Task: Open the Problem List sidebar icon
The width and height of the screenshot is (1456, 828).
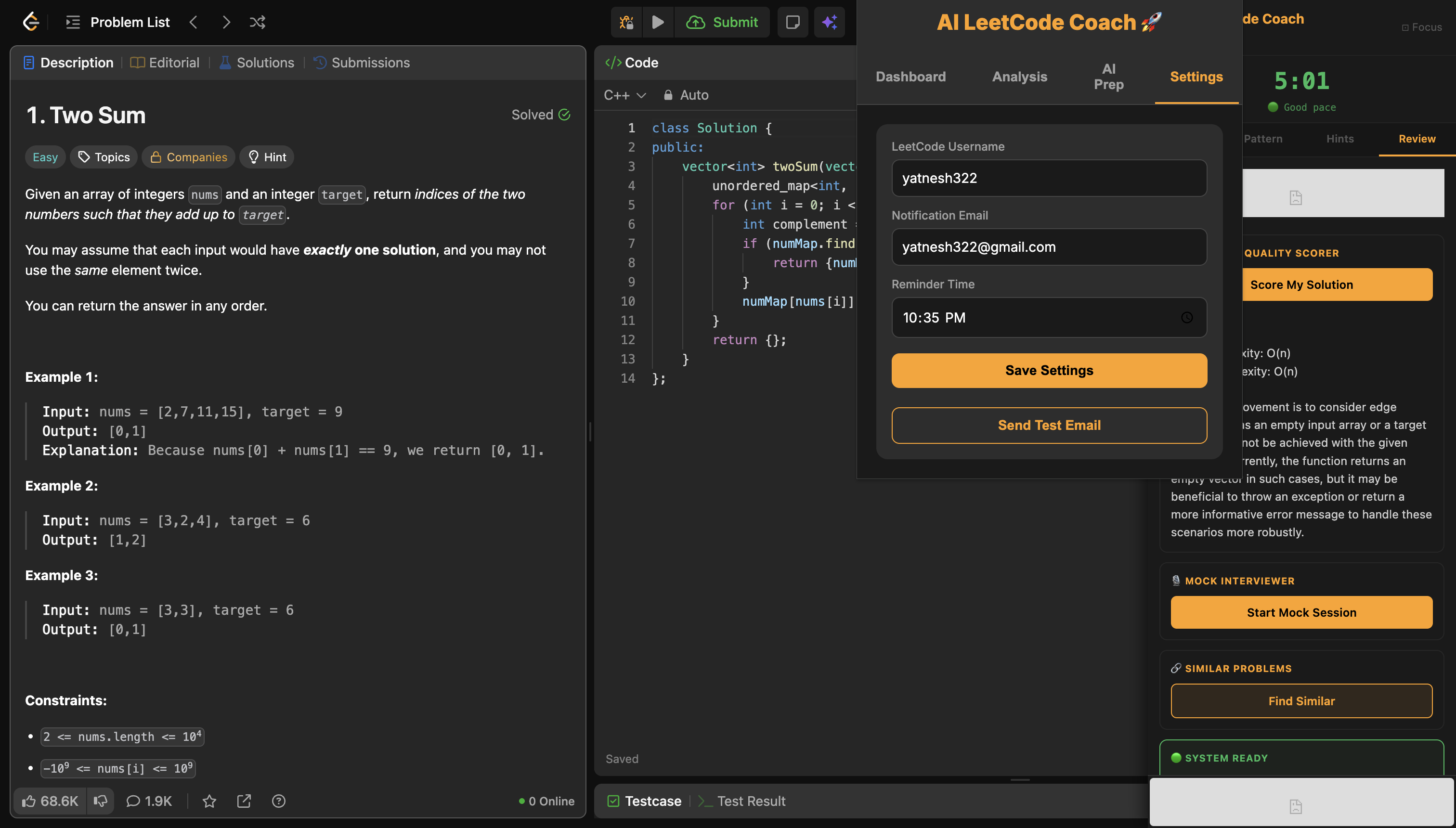Action: 72,22
